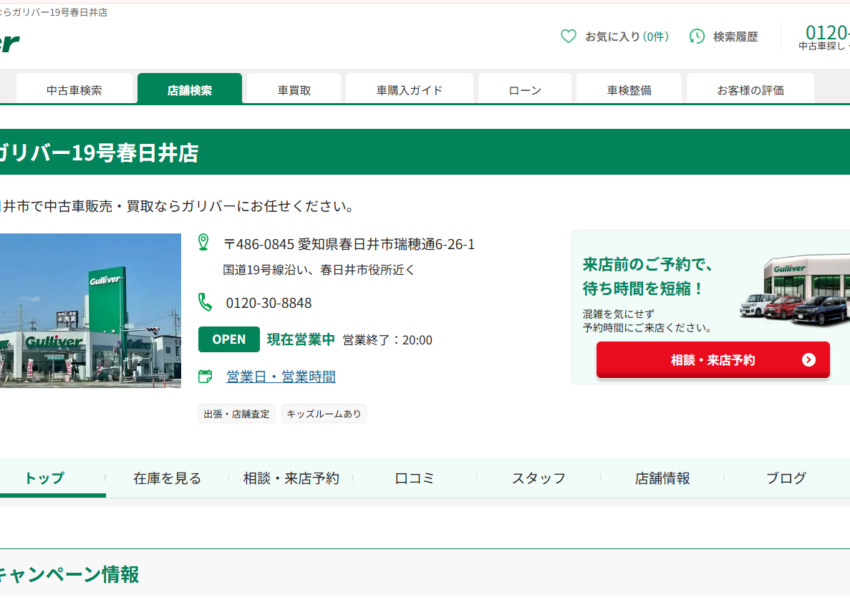Viewport: 850px width, 600px height.
Task: Click the calendar icon beside business hours
Action: click(205, 376)
